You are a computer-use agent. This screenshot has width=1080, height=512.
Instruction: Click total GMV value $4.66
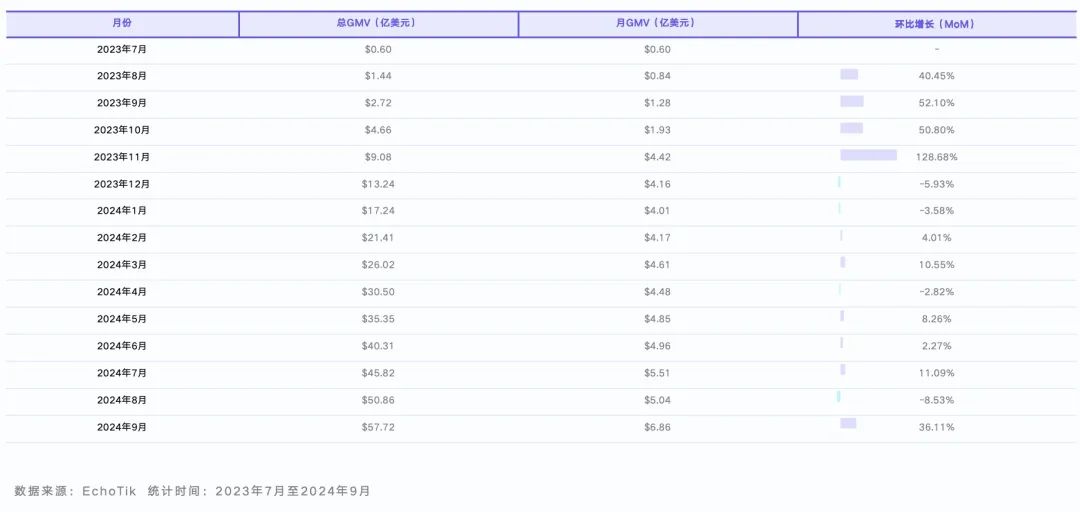[378, 130]
